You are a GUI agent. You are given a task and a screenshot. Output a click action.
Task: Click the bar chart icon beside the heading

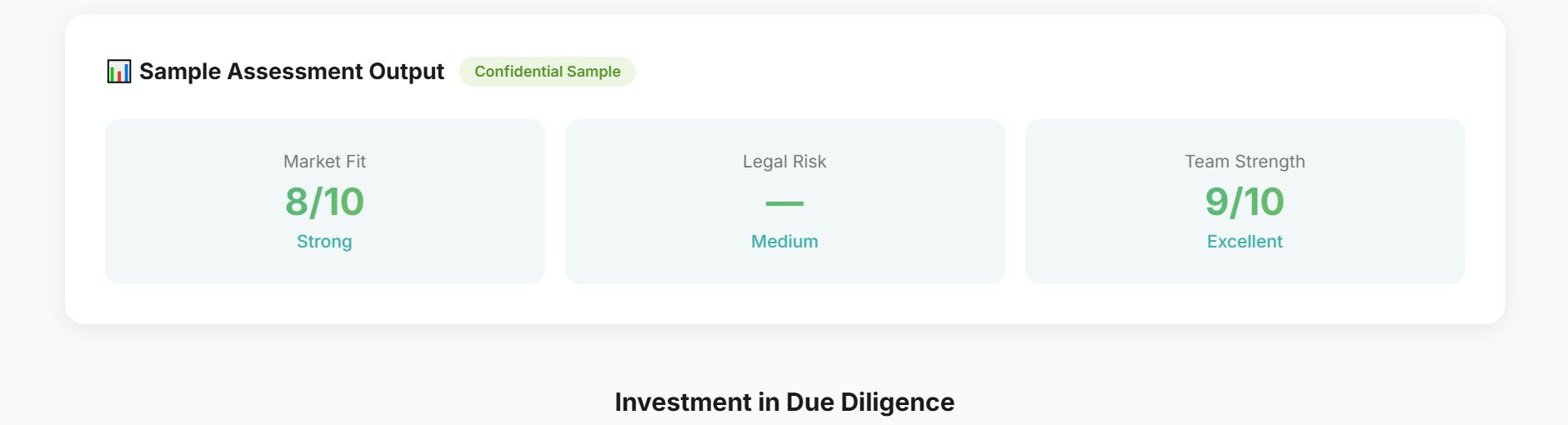[x=119, y=72]
